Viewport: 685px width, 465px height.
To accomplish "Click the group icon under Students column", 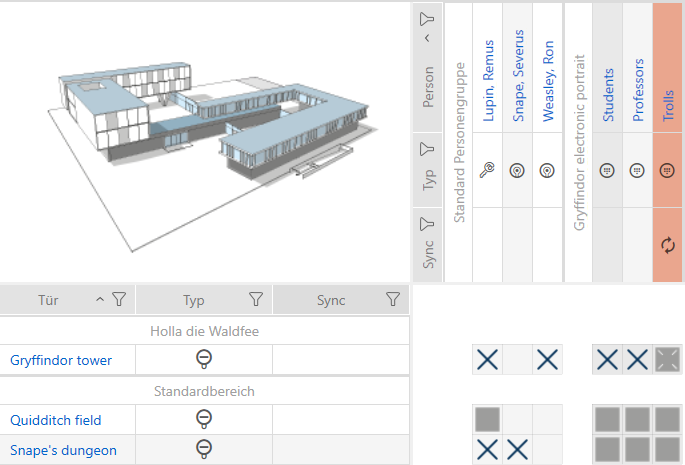I will click(607, 171).
